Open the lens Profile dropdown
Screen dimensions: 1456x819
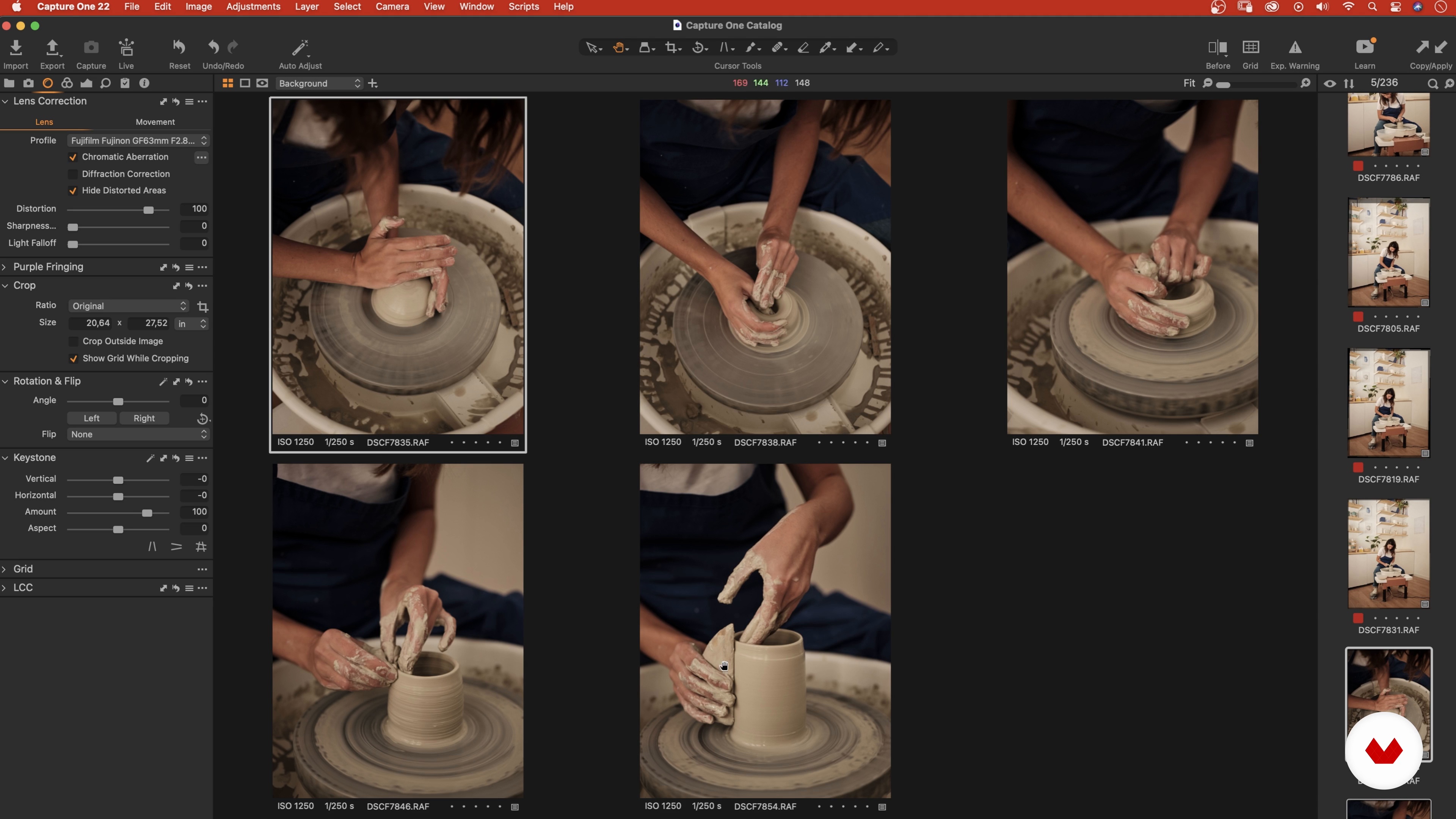(138, 141)
